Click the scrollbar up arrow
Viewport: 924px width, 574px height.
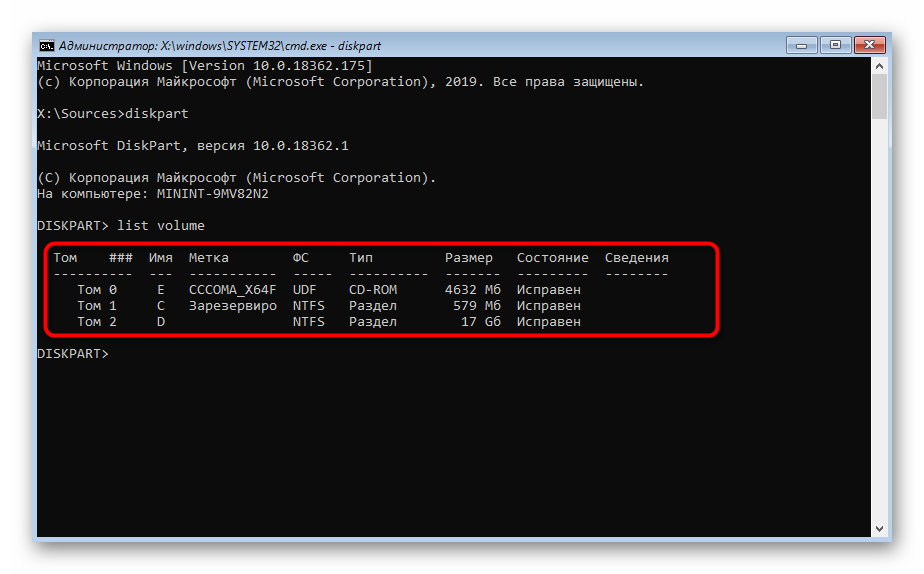point(879,66)
